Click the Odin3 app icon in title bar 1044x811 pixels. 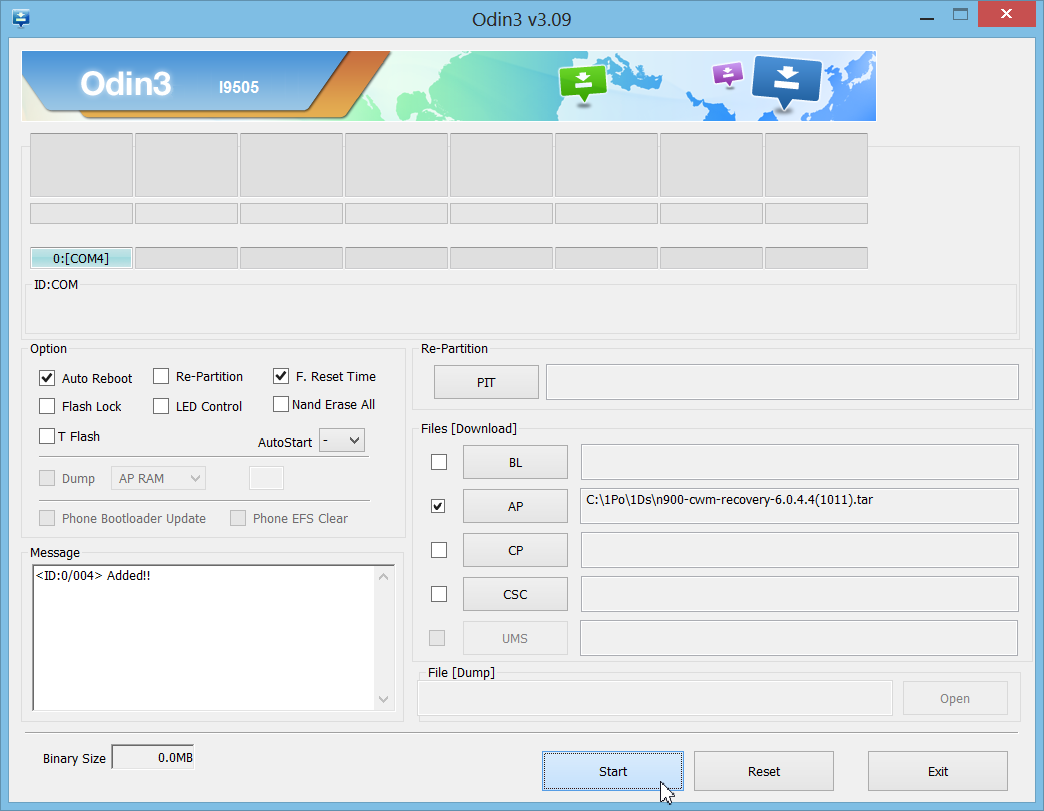point(20,18)
